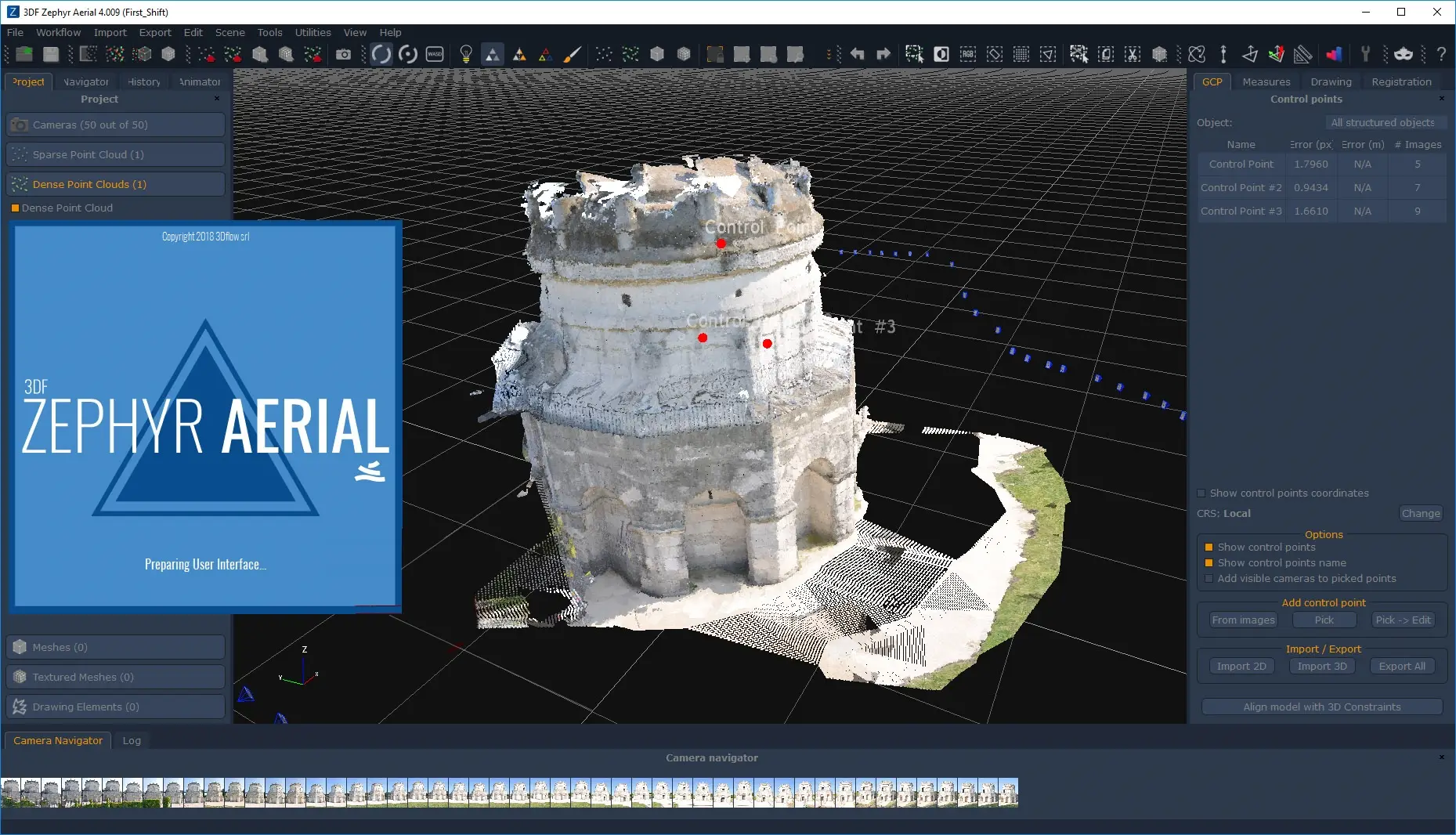
Task: Expand the Meshes (0) section
Action: [x=115, y=647]
